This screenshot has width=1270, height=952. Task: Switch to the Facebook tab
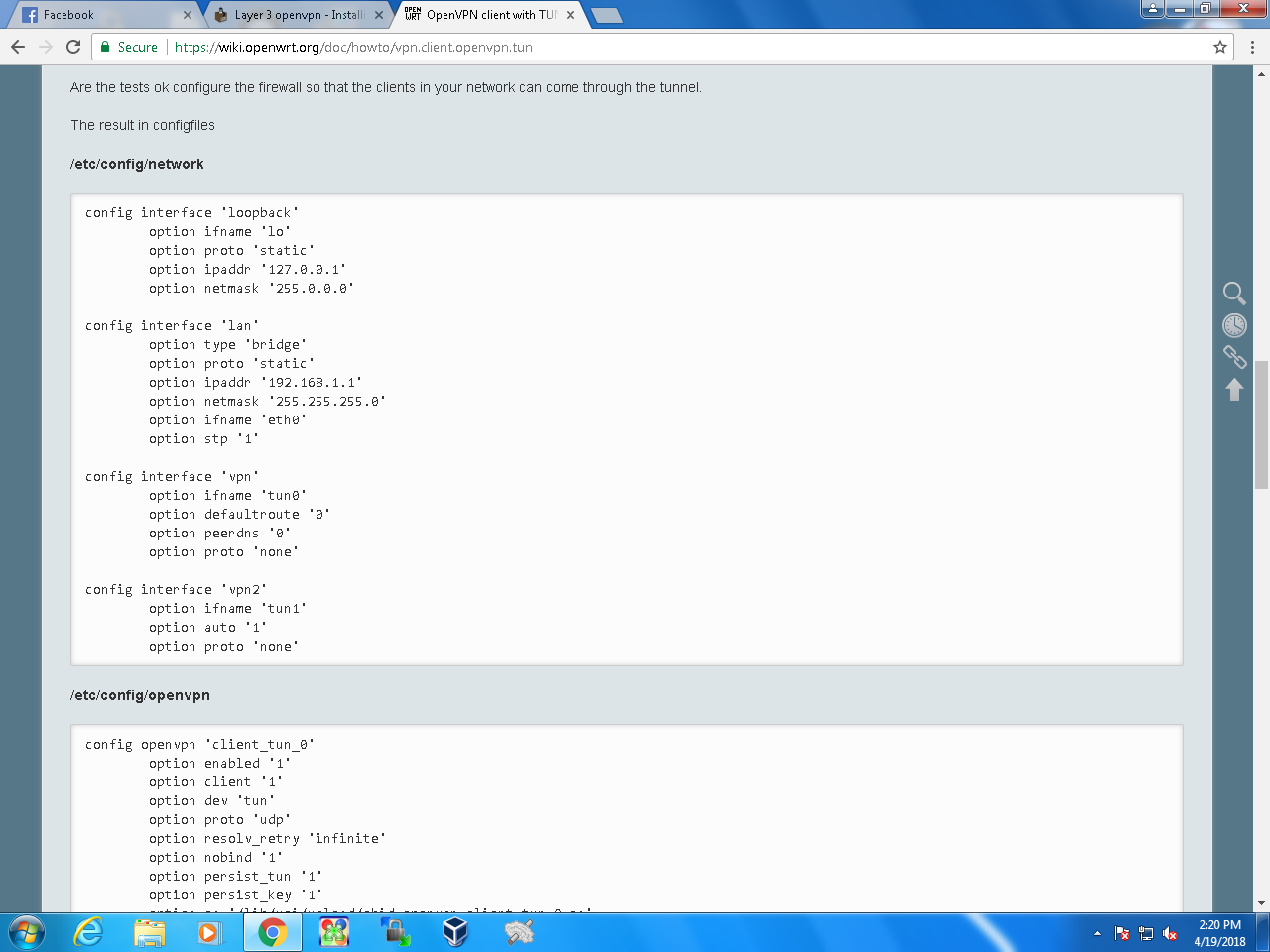99,15
